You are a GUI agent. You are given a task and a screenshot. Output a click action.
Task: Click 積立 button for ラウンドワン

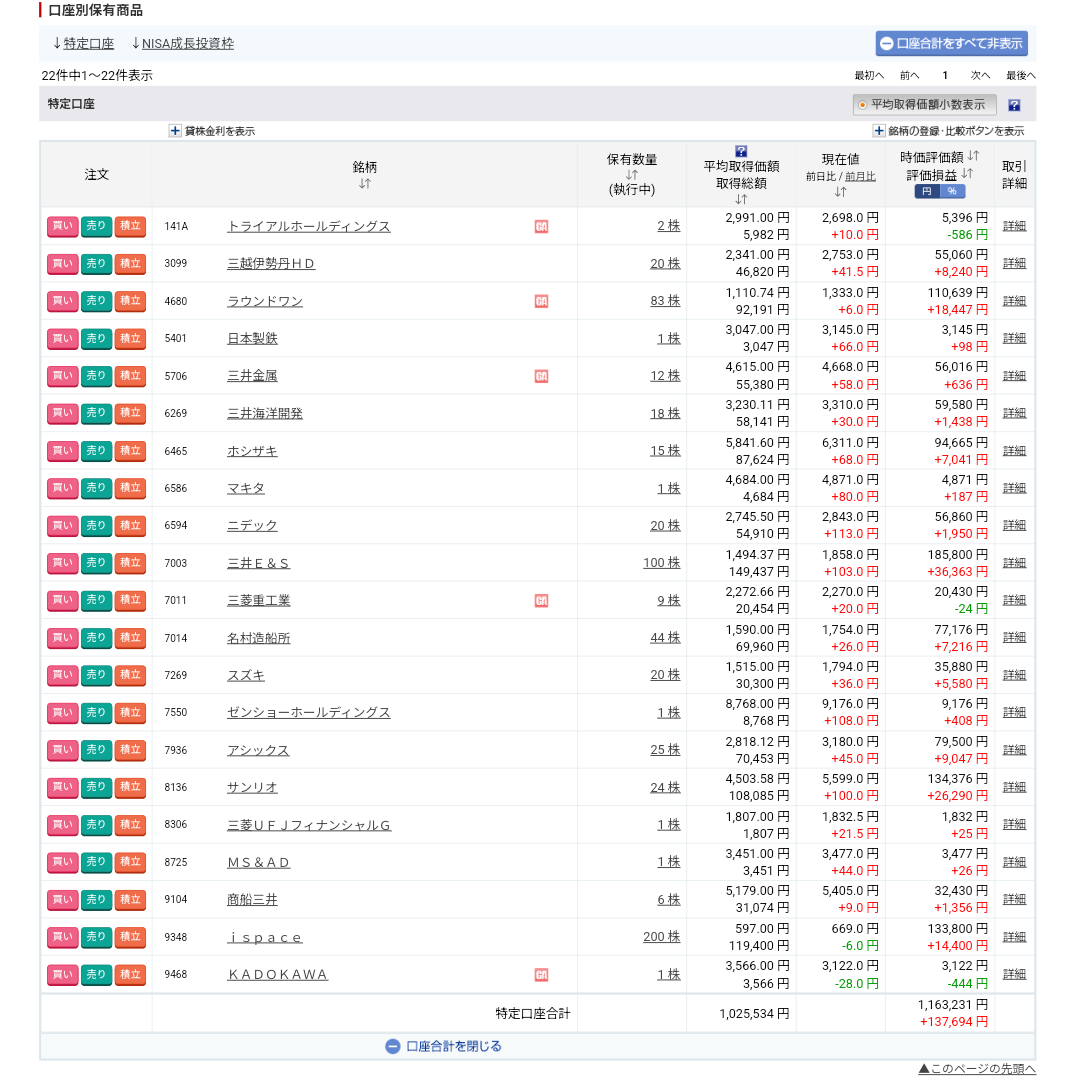click(130, 301)
